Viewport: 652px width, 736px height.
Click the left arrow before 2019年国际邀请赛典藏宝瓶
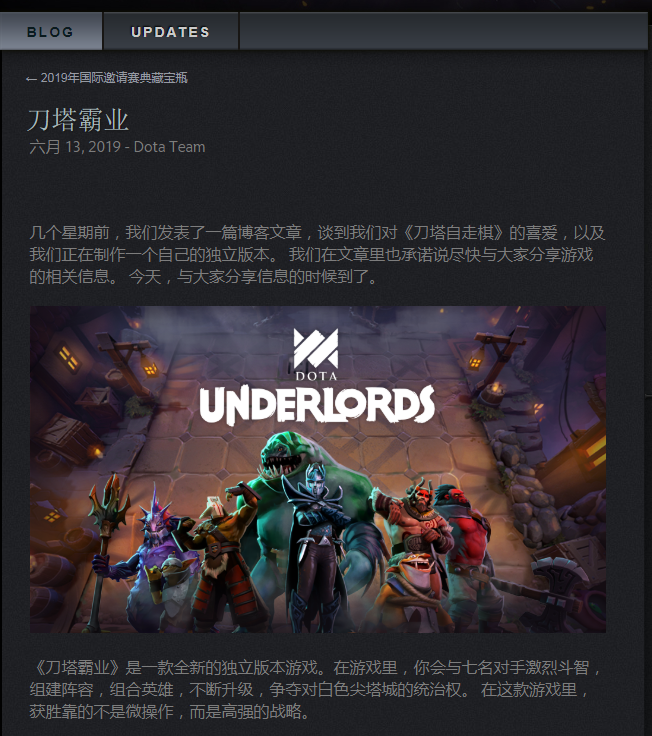tap(31, 78)
